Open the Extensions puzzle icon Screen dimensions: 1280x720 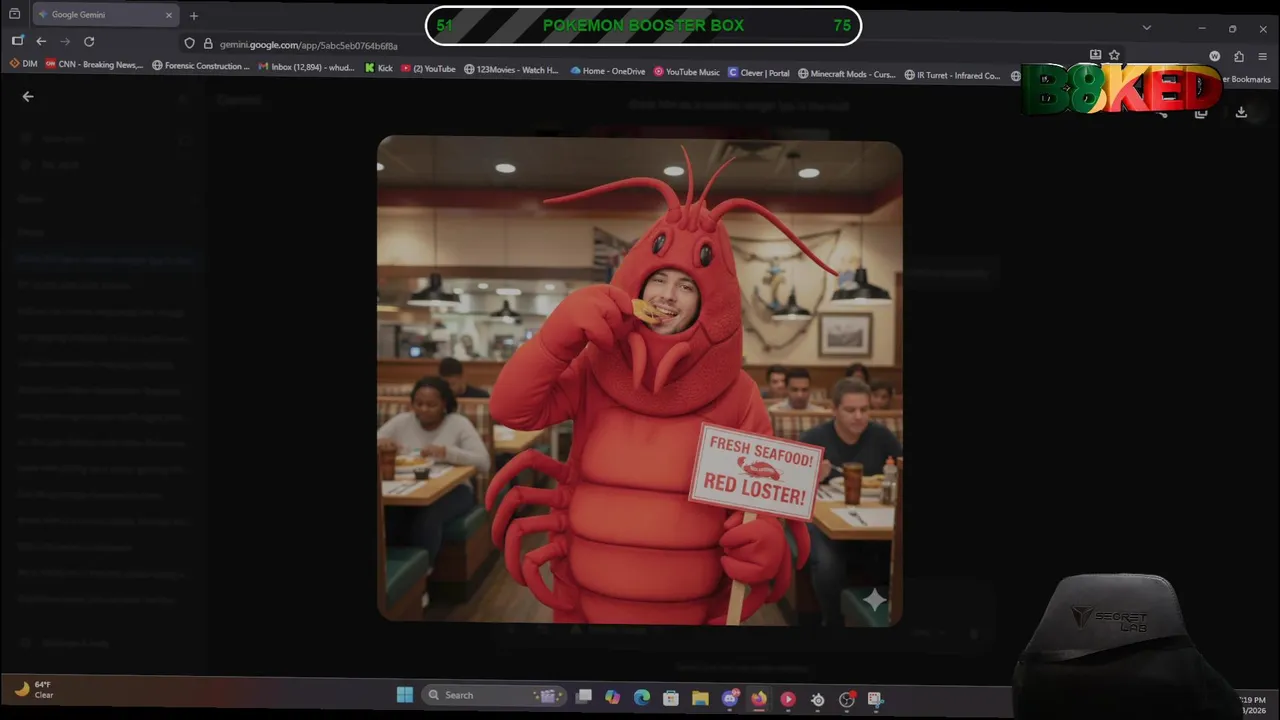click(1239, 56)
